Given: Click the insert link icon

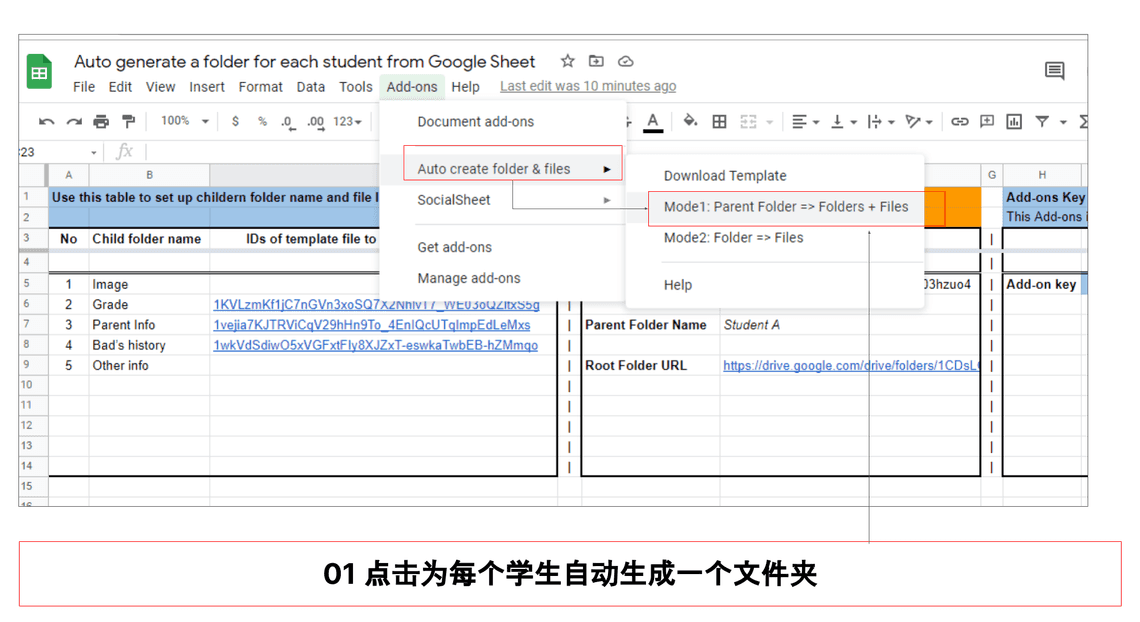Looking at the screenshot, I should tap(959, 122).
